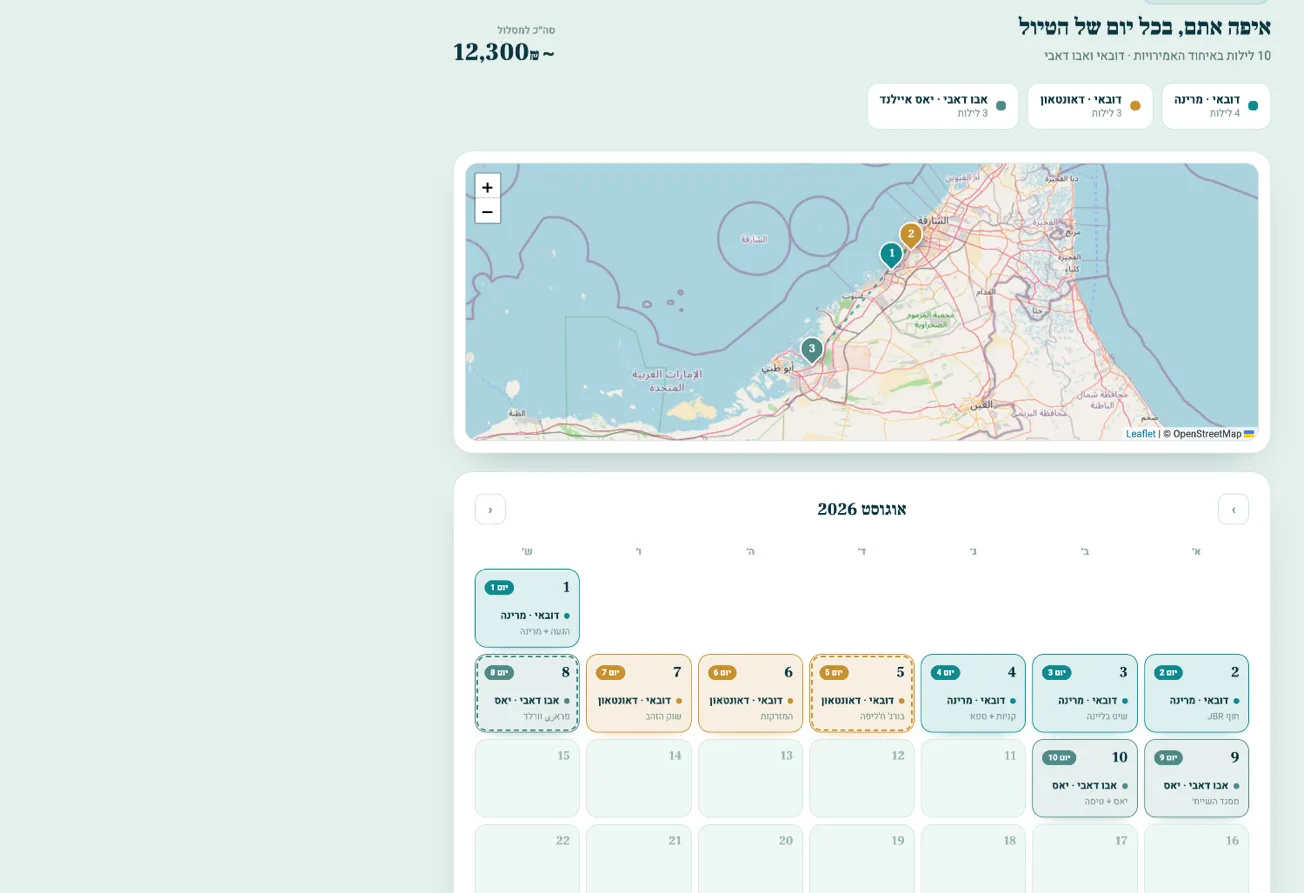The height and width of the screenshot is (893, 1304).
Task: Select the דובאי · מרינה 4 nights legend chip
Action: (1216, 106)
